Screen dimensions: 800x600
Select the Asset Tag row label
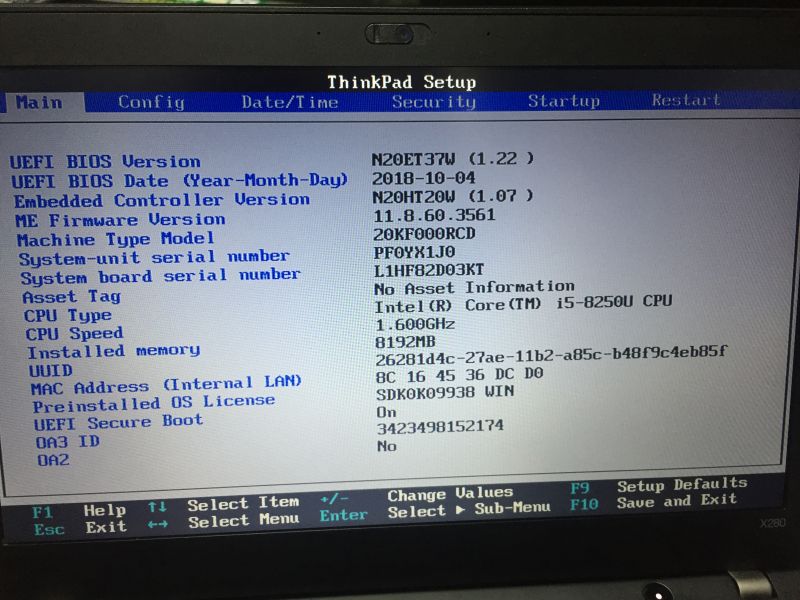point(71,296)
